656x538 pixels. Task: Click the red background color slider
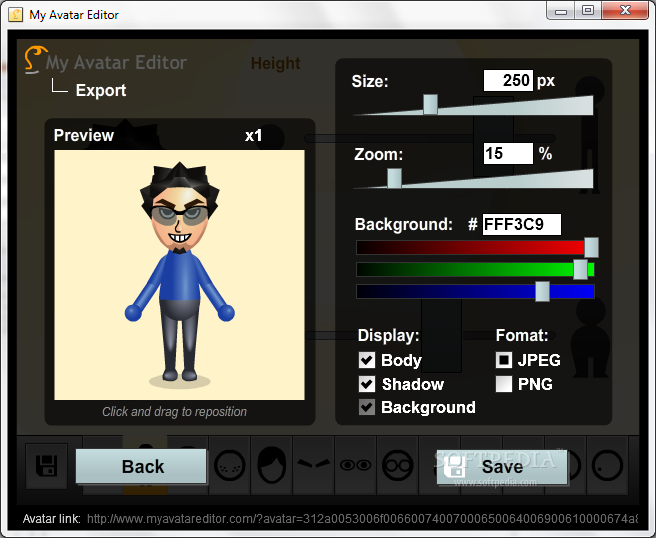tap(475, 248)
